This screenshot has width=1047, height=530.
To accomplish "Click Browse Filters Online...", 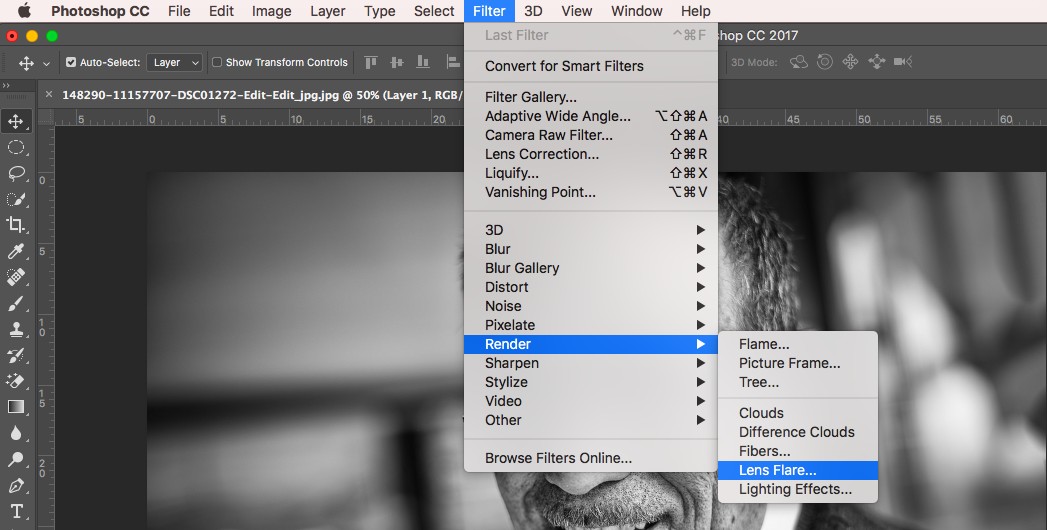I will point(591,458).
